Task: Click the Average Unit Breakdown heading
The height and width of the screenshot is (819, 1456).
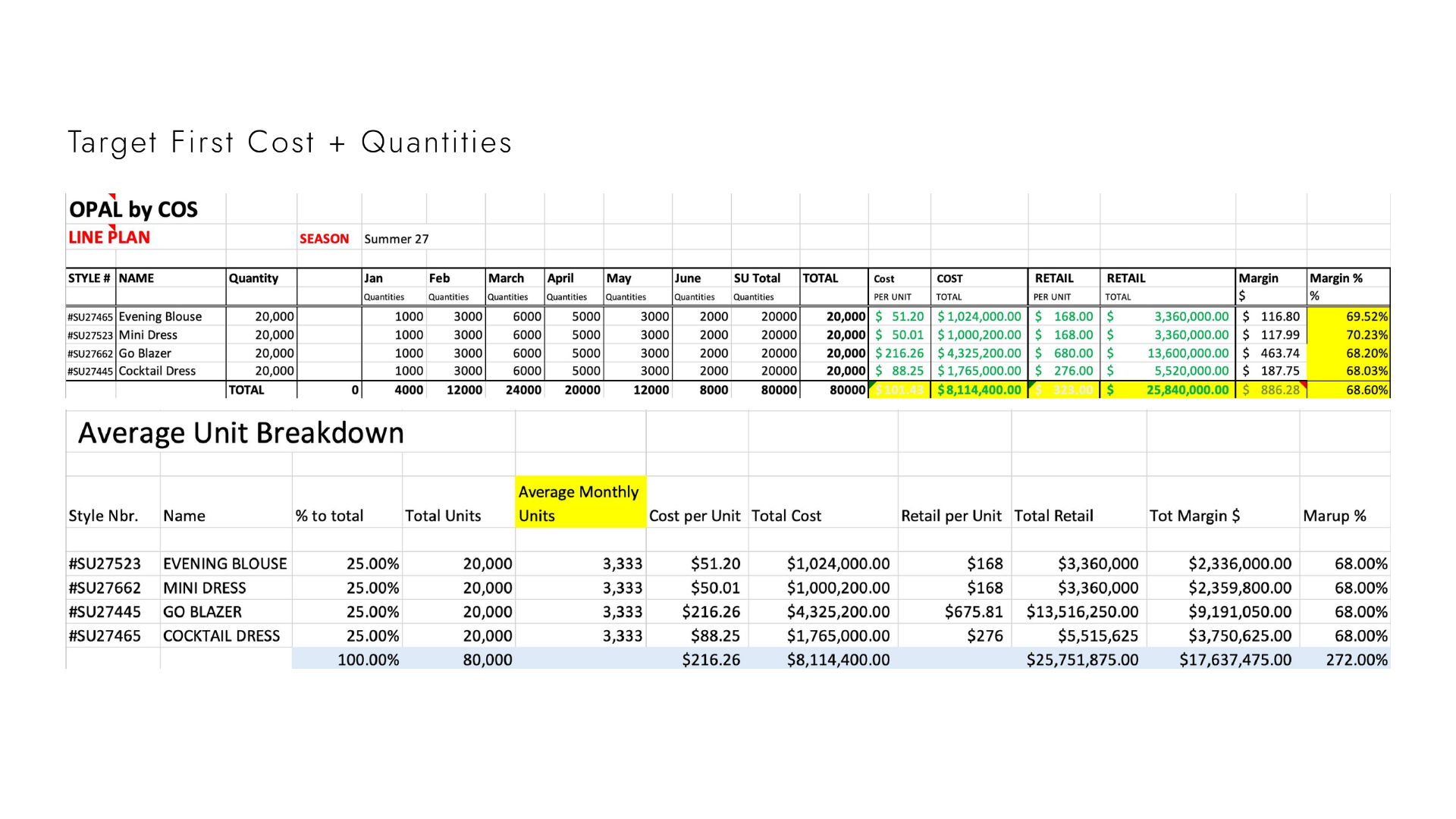Action: coord(241,432)
